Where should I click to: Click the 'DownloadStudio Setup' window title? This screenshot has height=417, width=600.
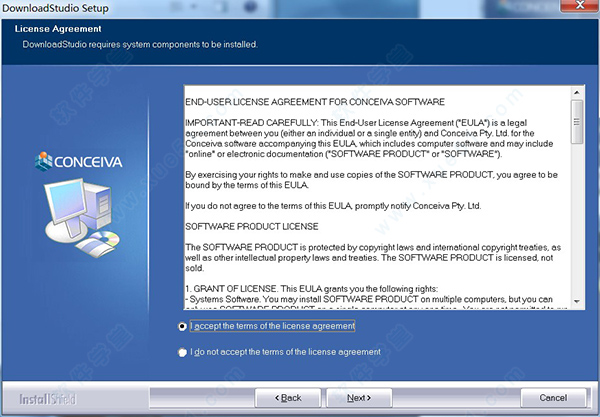(x=55, y=8)
